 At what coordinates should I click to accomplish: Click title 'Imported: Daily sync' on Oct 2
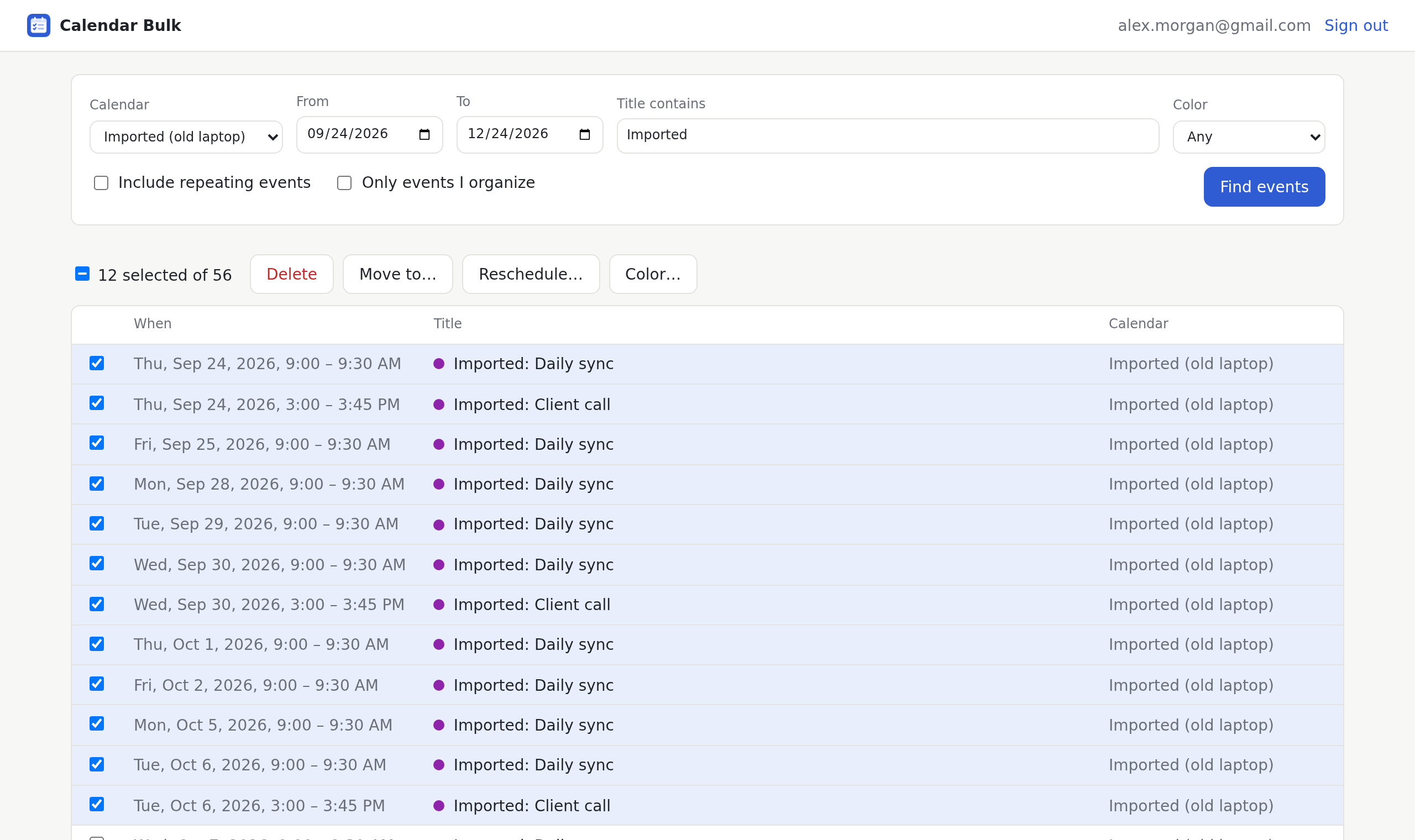click(533, 685)
